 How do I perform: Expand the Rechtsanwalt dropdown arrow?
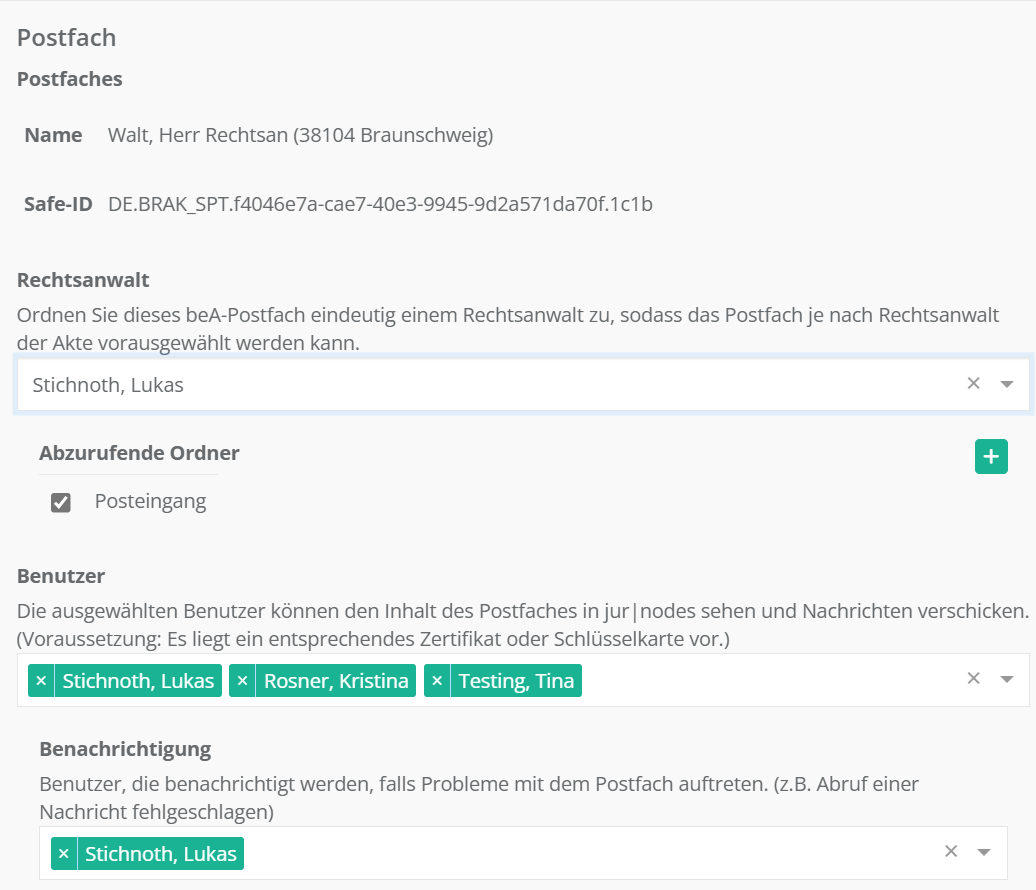pos(1006,384)
